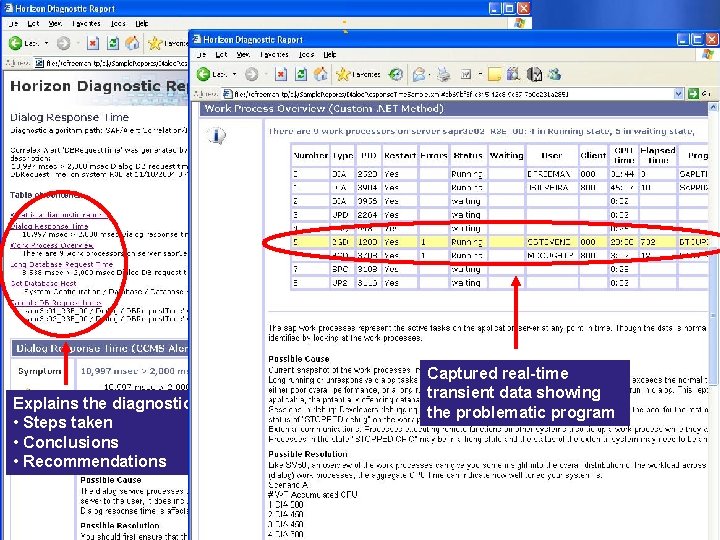
Task: Print the report using the printer icon
Action: click(444, 74)
